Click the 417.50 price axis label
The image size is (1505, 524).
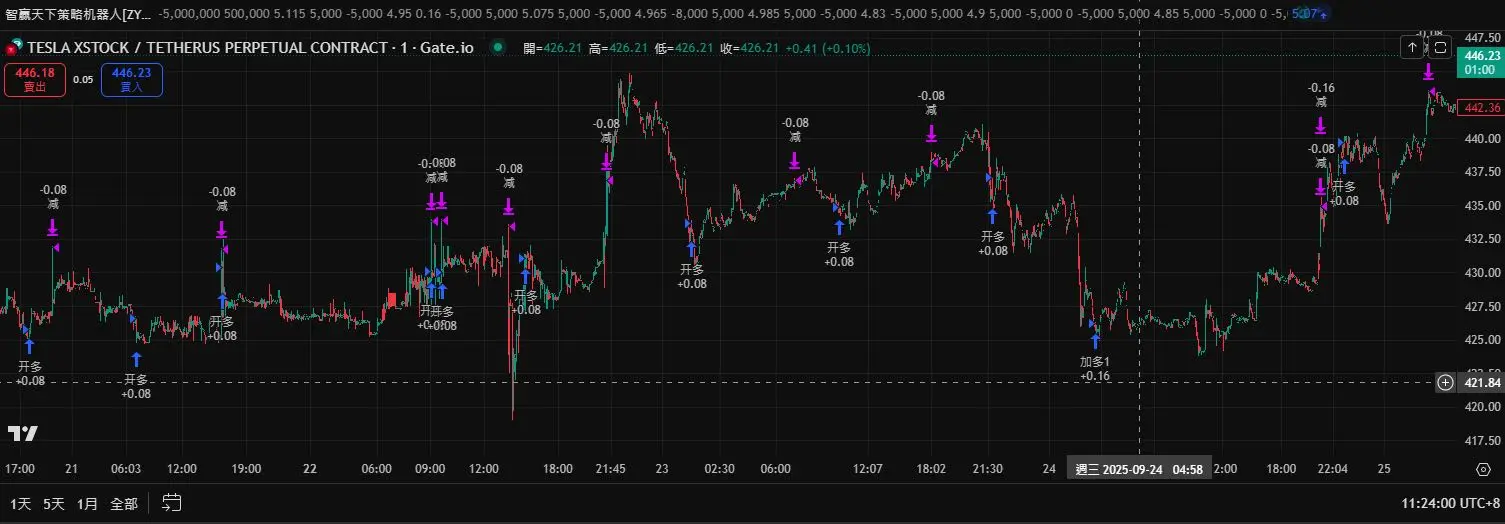click(1483, 440)
